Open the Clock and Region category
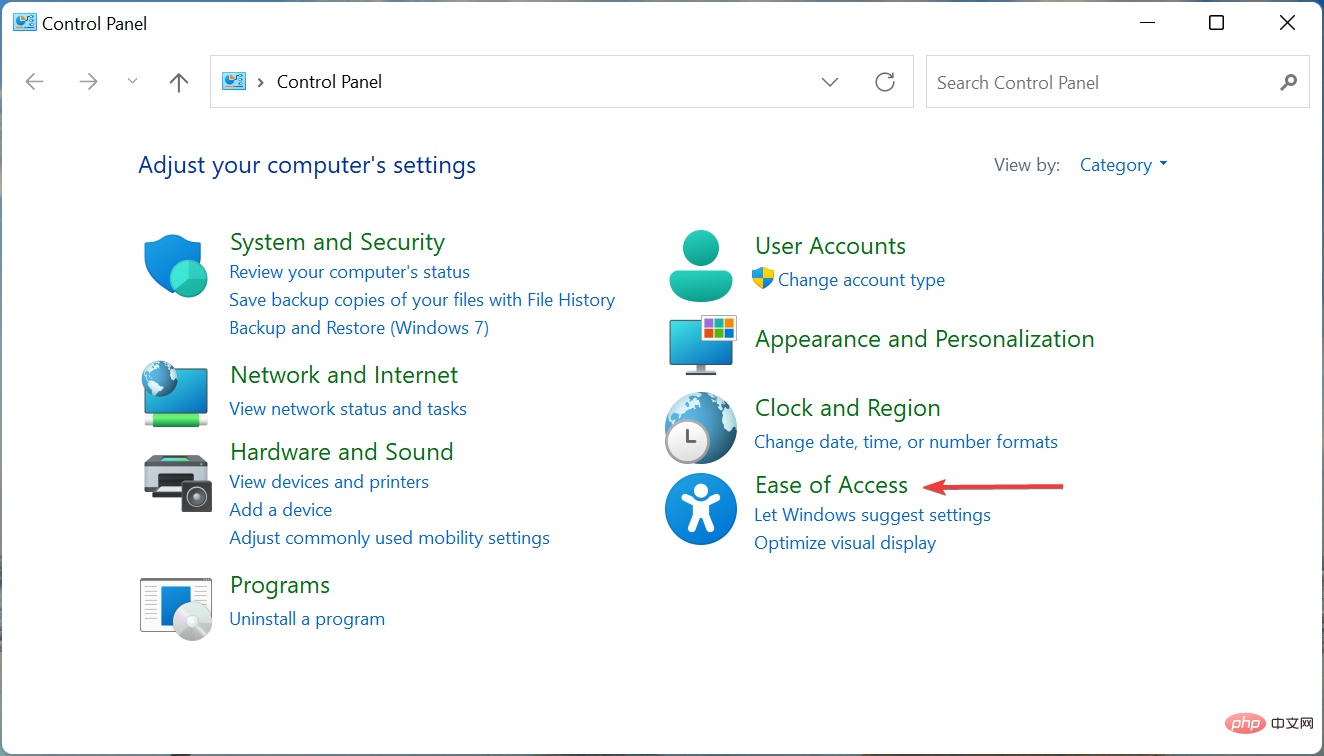 pyautogui.click(x=848, y=408)
